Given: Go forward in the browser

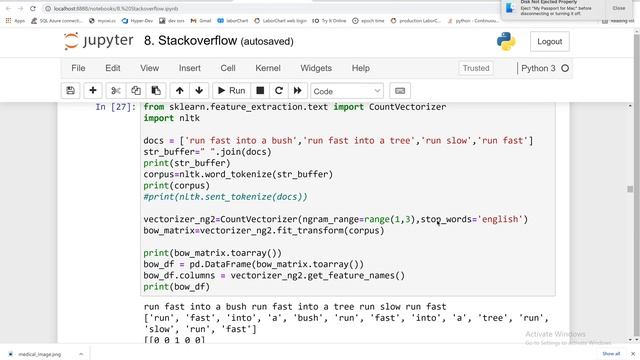Looking at the screenshot, I should pos(20,8).
